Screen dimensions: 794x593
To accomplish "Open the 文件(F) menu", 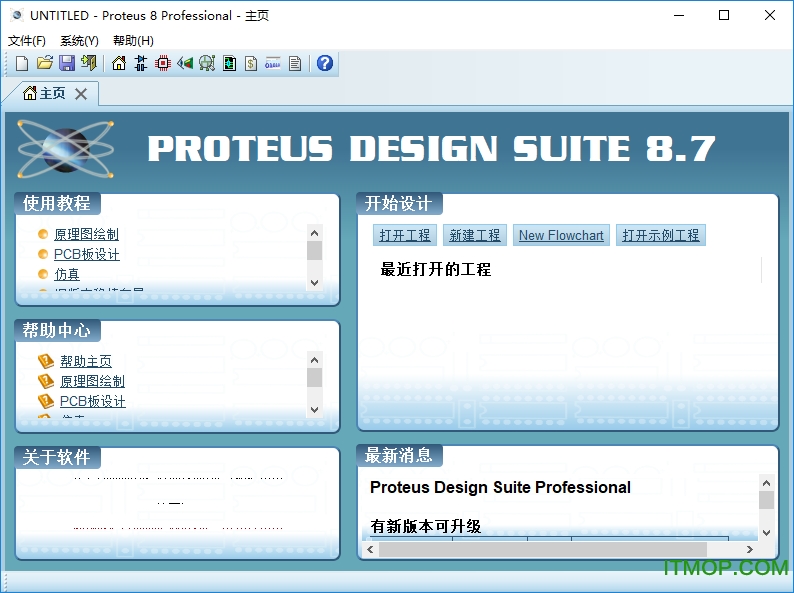I will click(x=27, y=41).
